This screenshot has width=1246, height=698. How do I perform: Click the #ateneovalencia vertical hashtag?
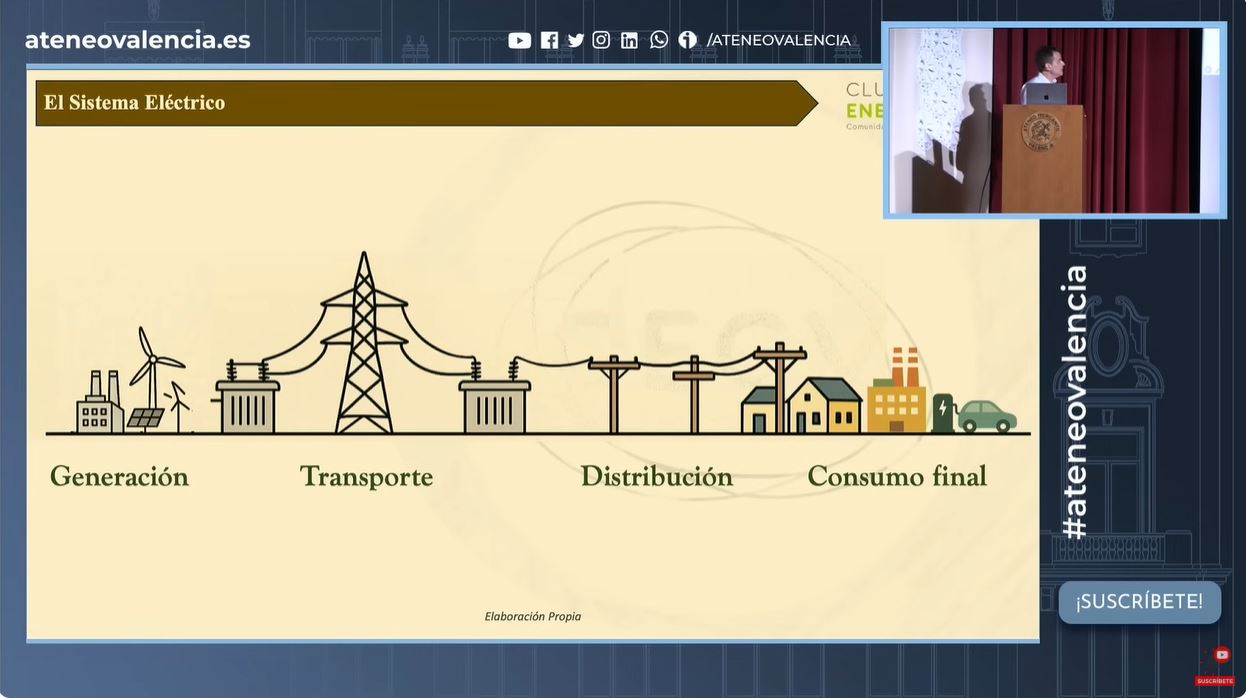tap(1075, 402)
